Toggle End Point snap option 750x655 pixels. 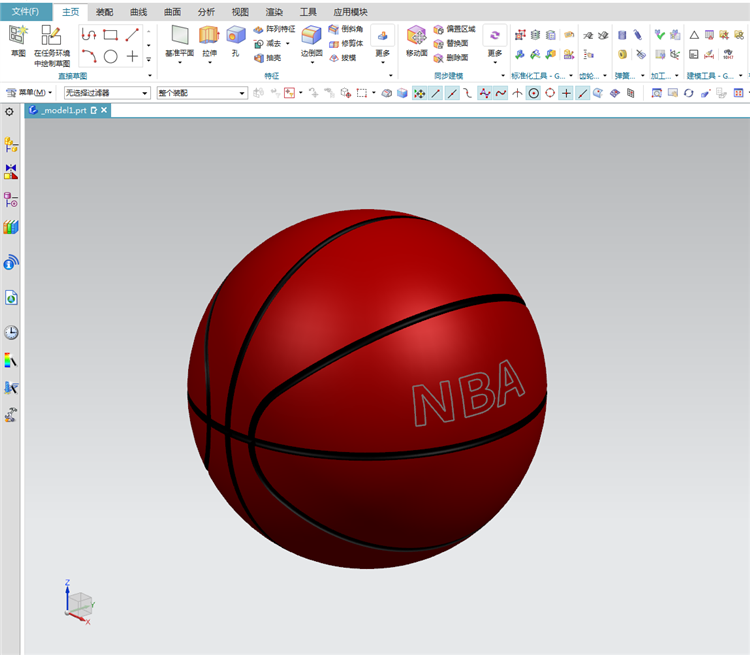click(436, 93)
